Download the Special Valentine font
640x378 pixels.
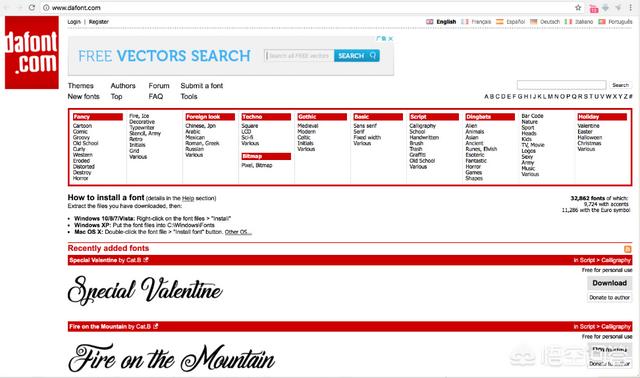[x=609, y=283]
